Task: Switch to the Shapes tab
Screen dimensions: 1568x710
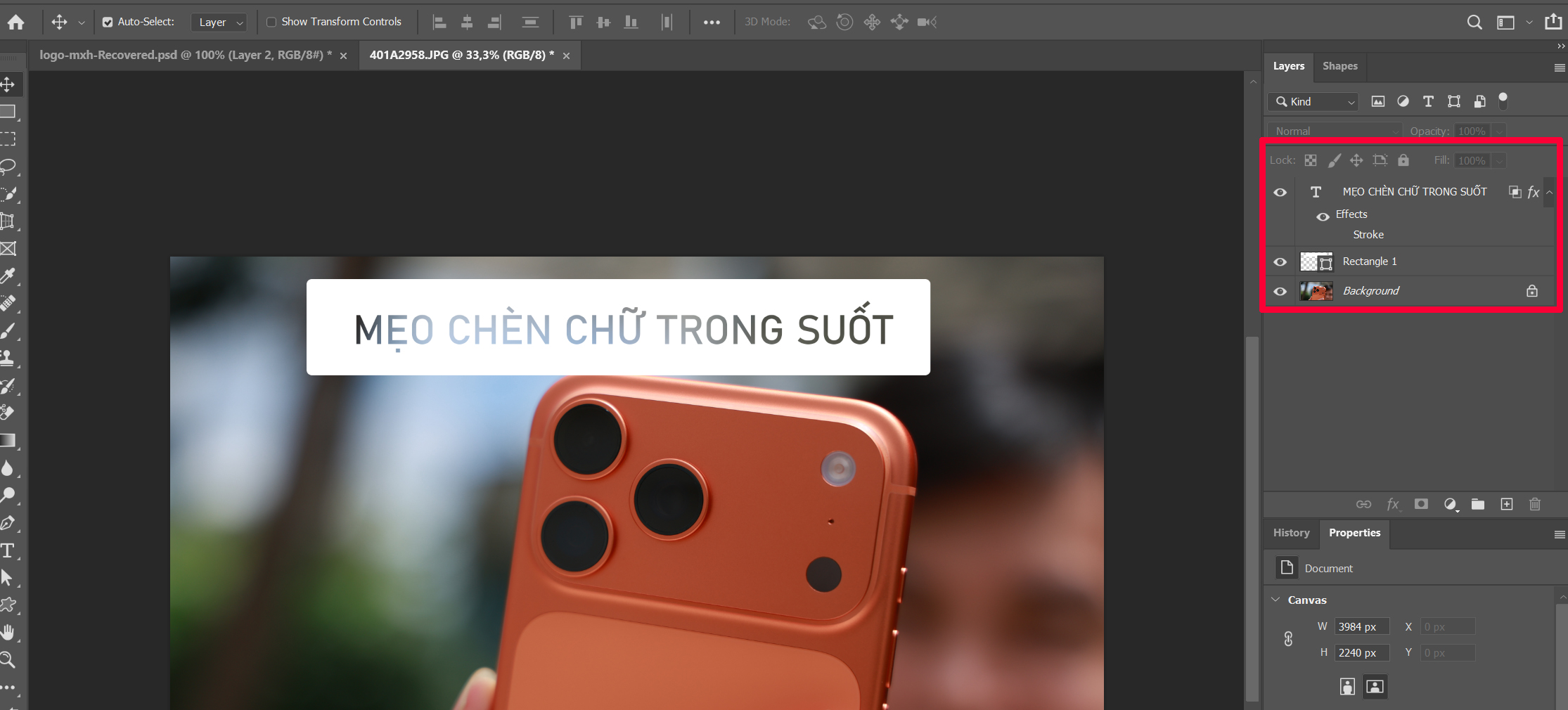Action: click(1339, 65)
